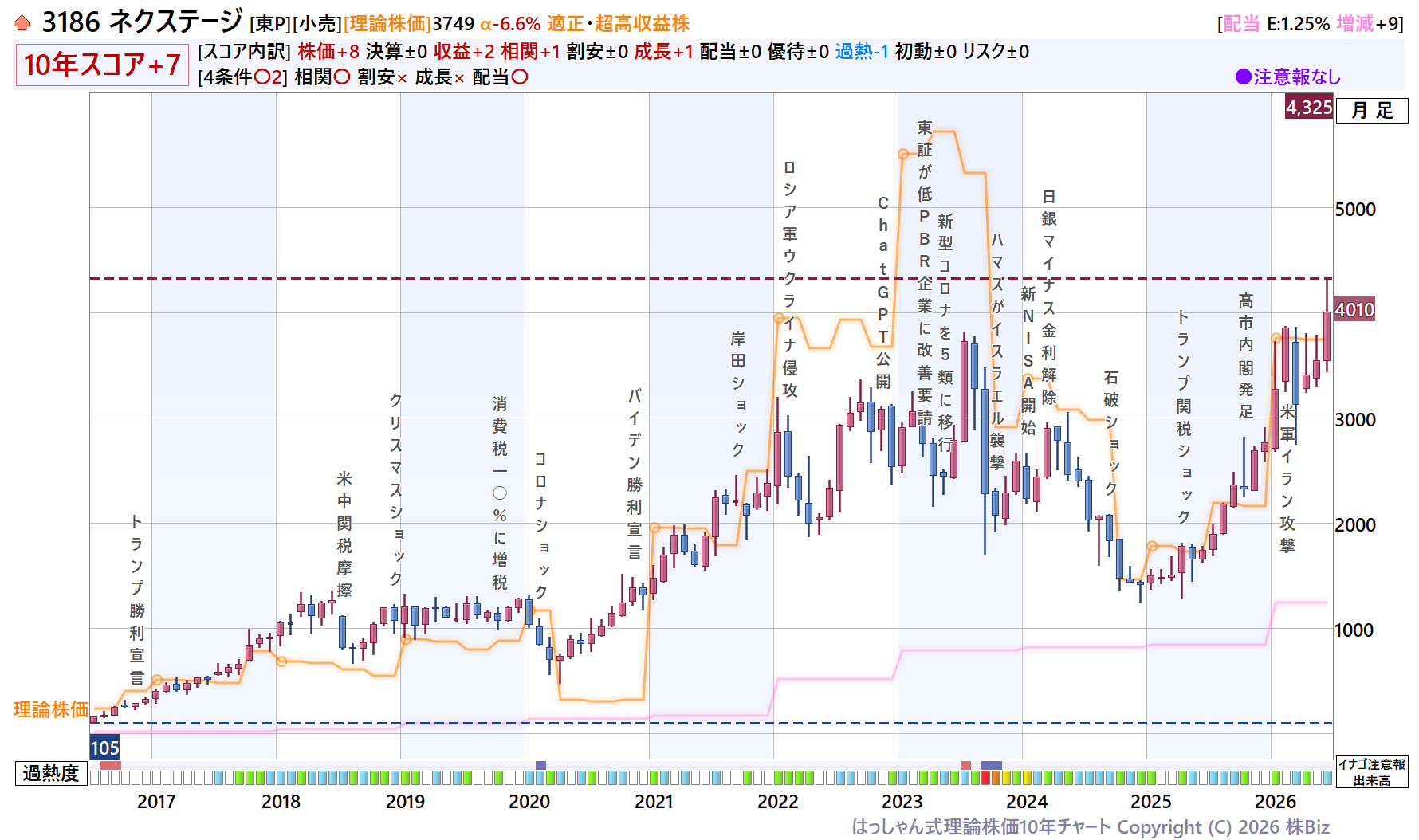The height and width of the screenshot is (840, 1419).
Task: Click the バイデン勝利宣言 event annotation
Action: [x=635, y=473]
